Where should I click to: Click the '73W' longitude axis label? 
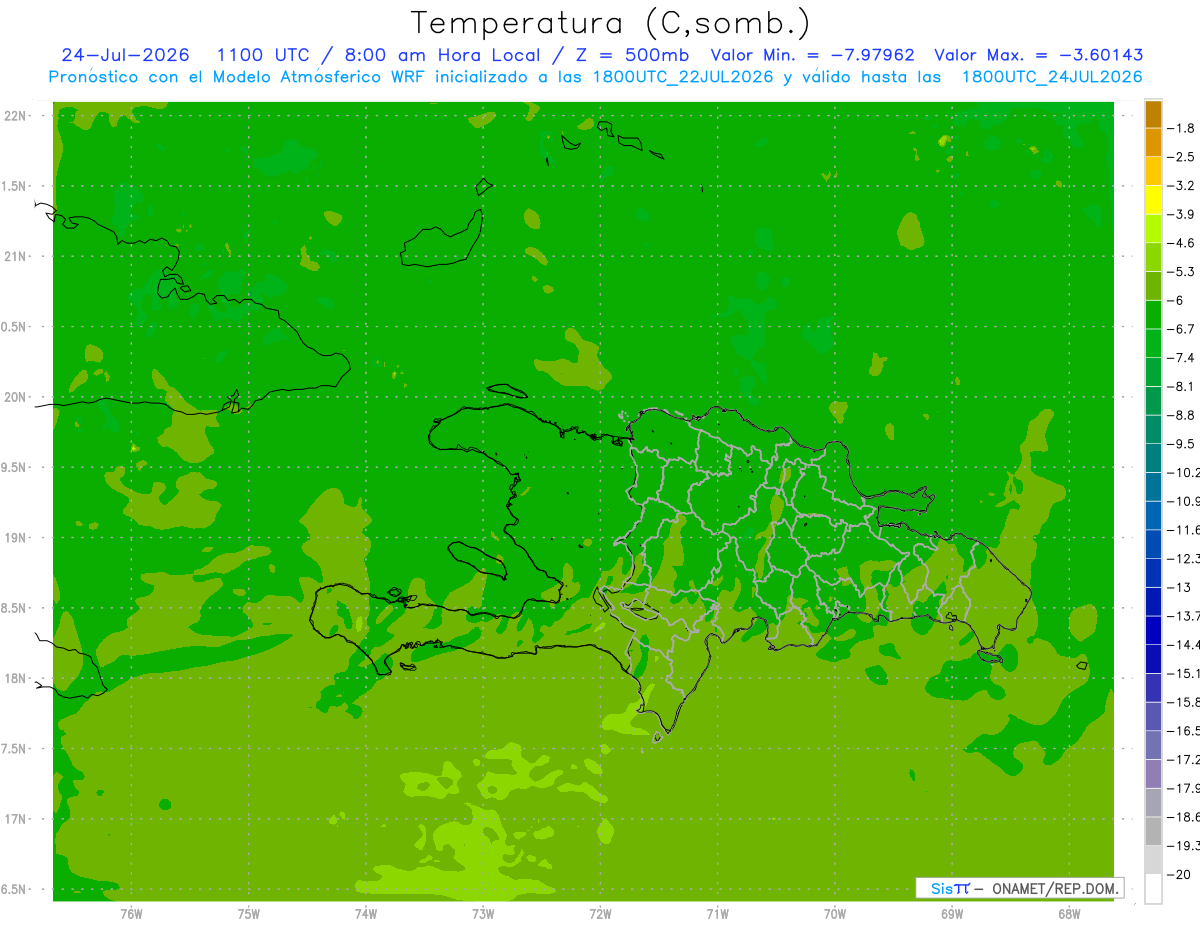pyautogui.click(x=483, y=913)
